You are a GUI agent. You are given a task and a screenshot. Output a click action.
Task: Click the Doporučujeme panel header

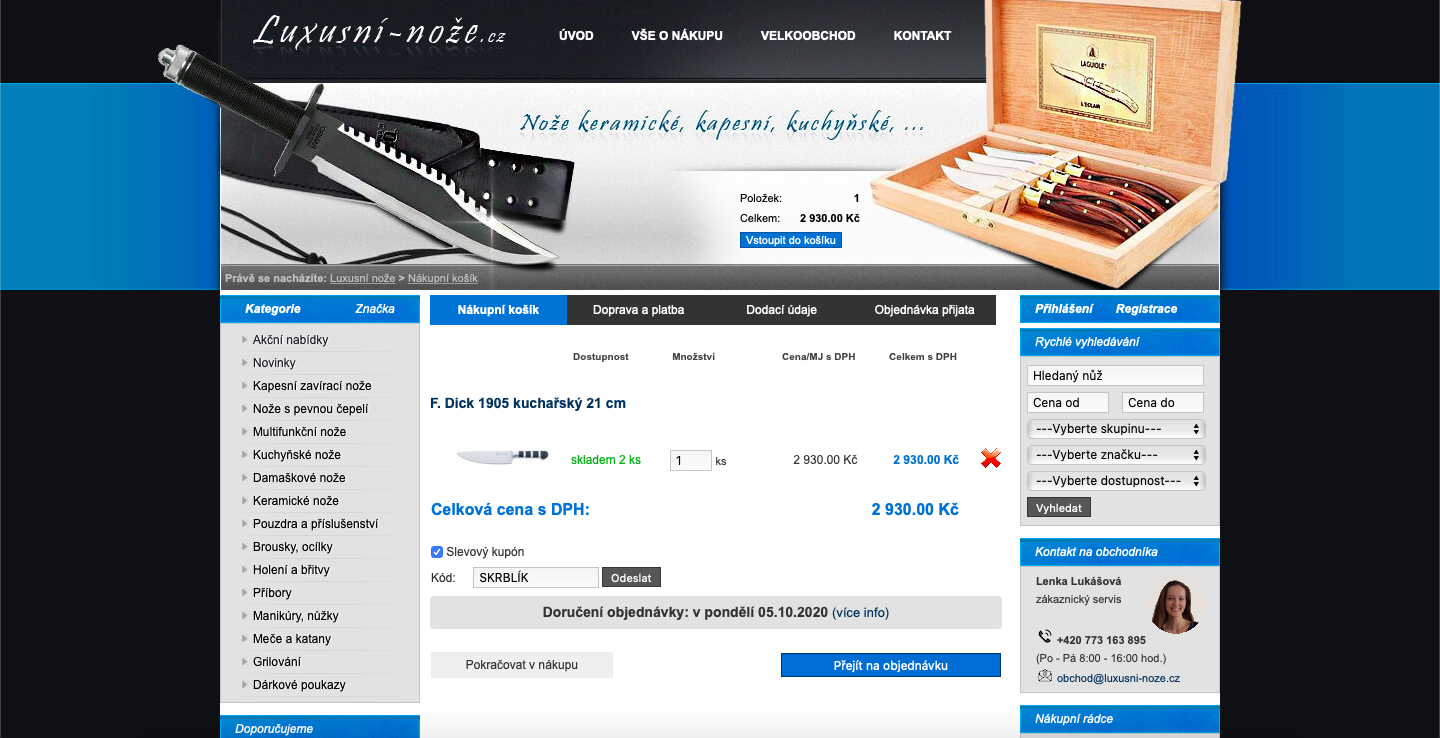click(x=320, y=728)
